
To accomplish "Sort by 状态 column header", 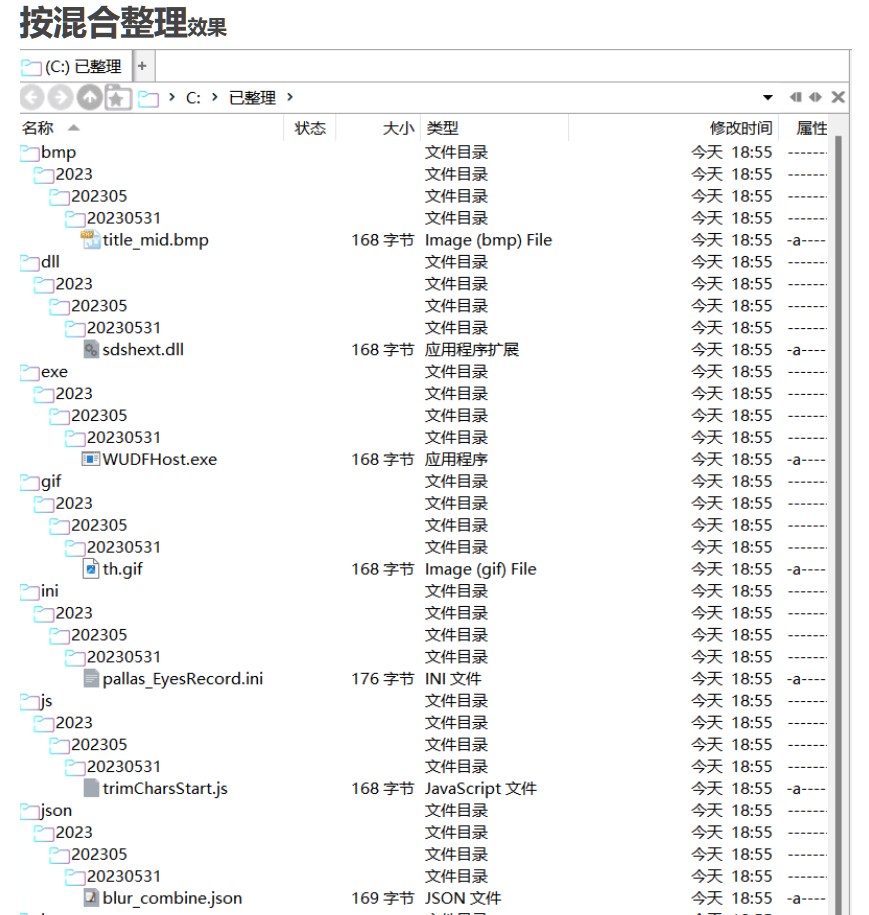I will pos(310,128).
